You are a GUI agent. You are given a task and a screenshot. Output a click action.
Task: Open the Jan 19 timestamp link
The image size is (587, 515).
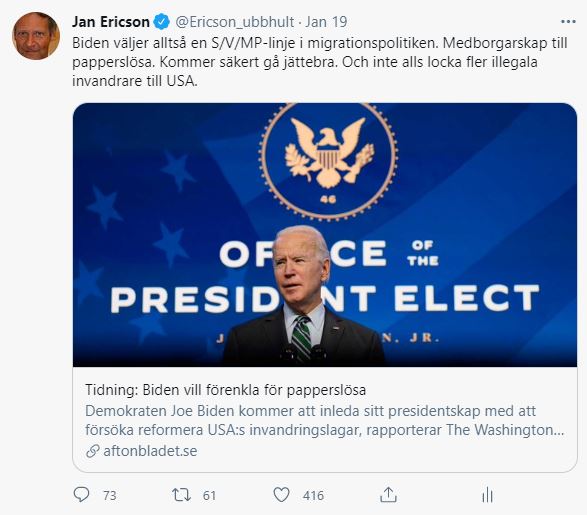[326, 22]
